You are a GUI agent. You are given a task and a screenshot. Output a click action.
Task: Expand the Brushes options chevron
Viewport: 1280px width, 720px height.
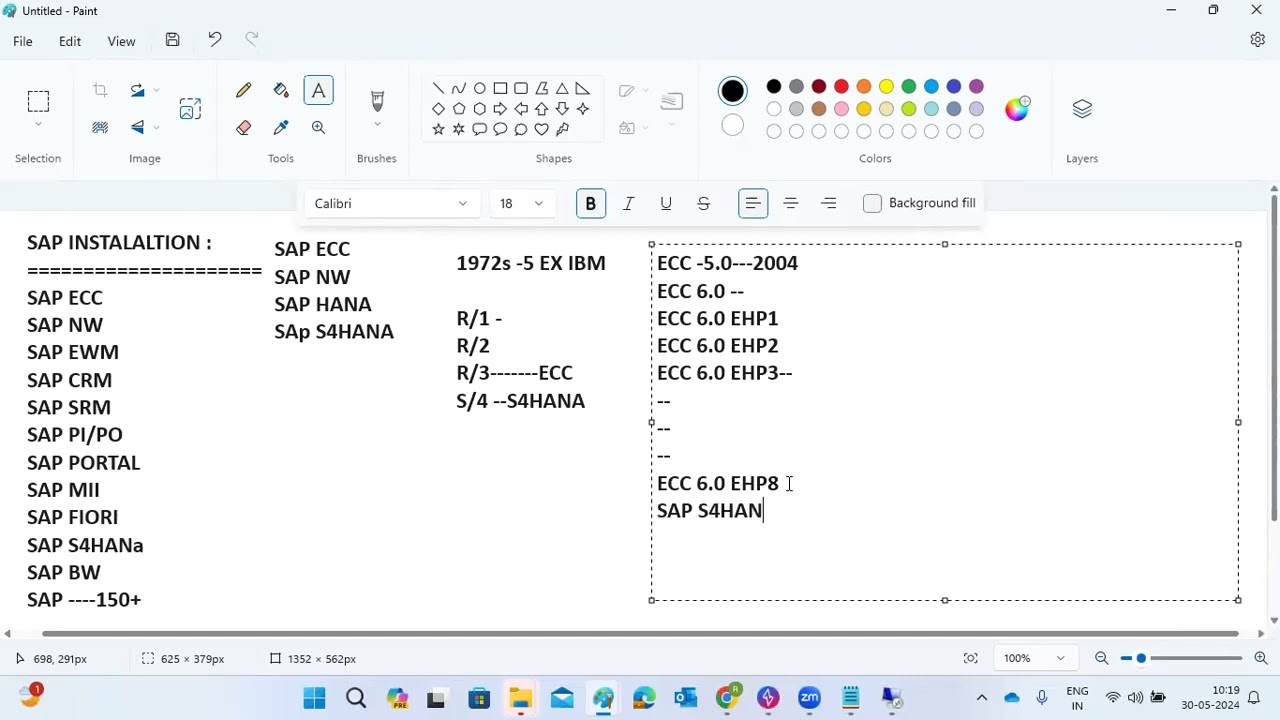click(377, 125)
